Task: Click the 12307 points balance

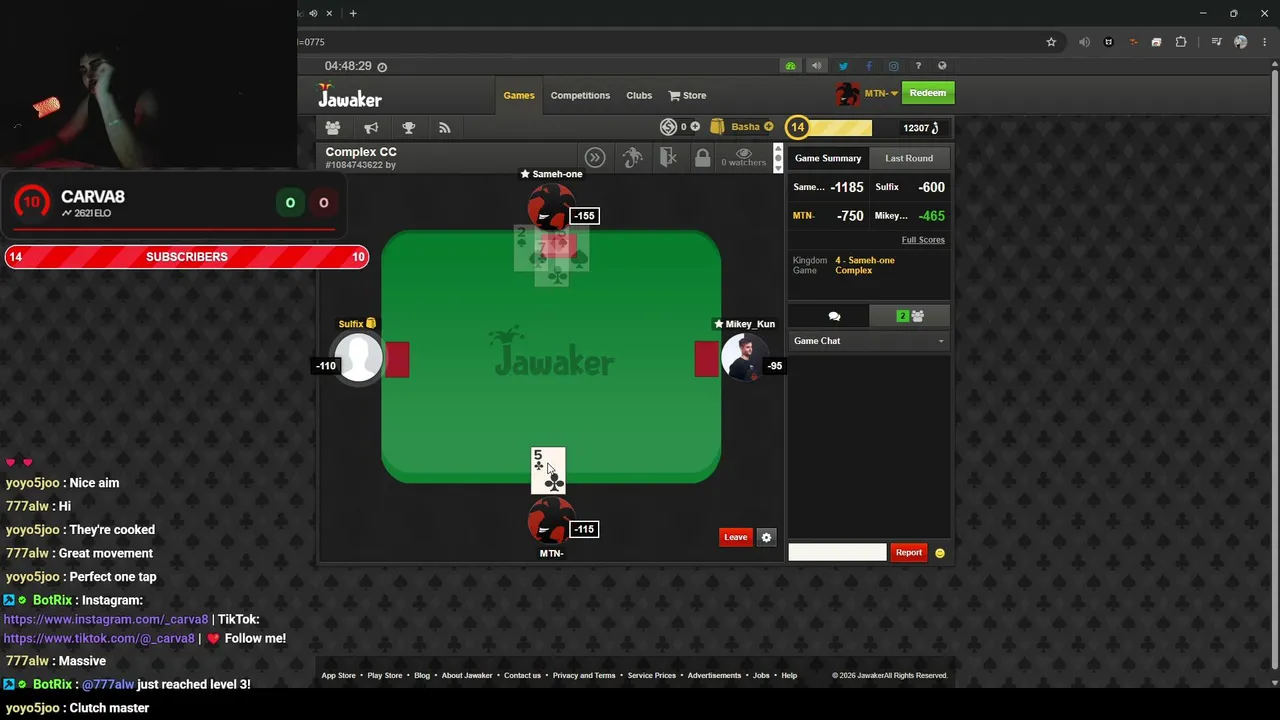Action: click(921, 128)
